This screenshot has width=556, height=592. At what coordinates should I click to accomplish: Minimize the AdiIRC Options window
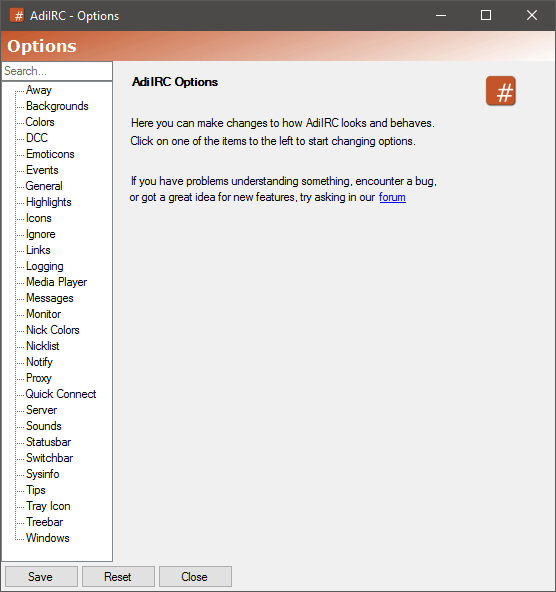441,15
